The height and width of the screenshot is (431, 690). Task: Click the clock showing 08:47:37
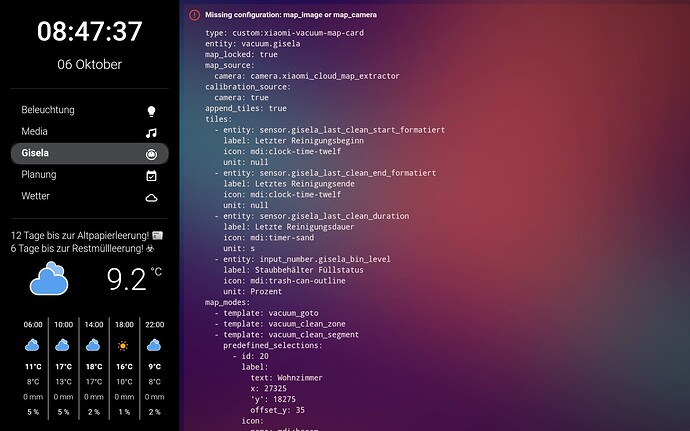[90, 31]
